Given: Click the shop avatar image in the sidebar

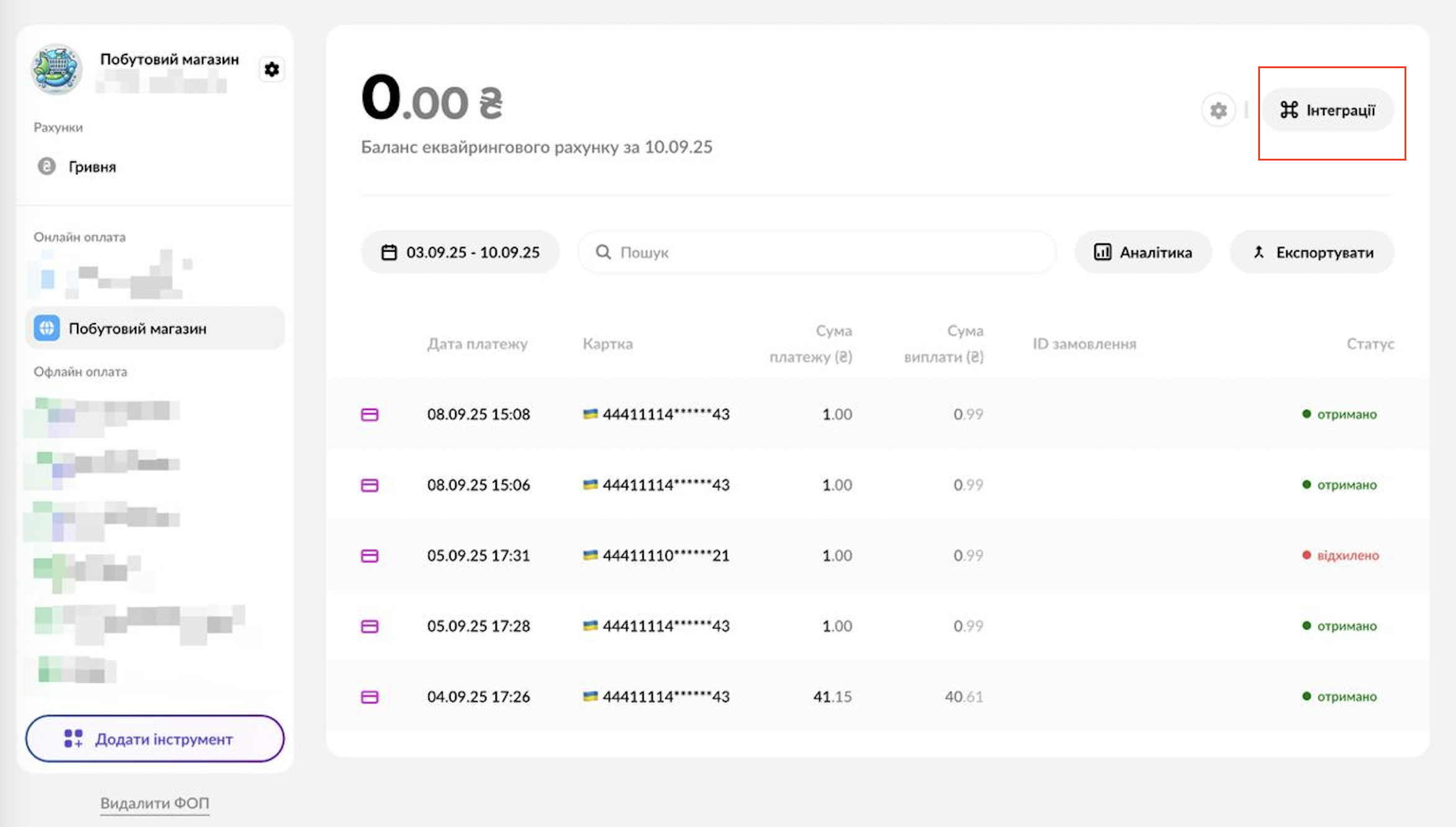Looking at the screenshot, I should point(56,69).
